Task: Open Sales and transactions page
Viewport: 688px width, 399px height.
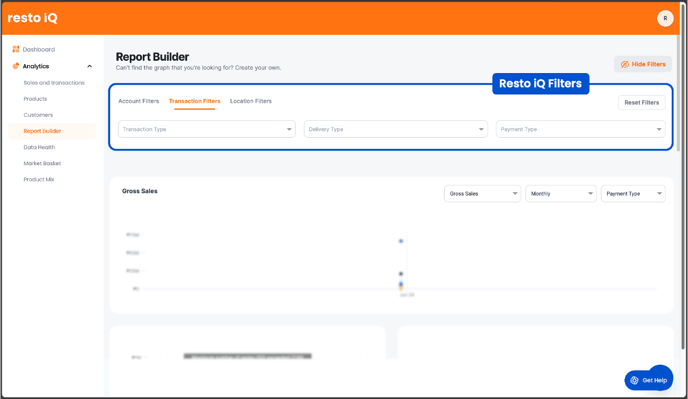Action: (54, 83)
